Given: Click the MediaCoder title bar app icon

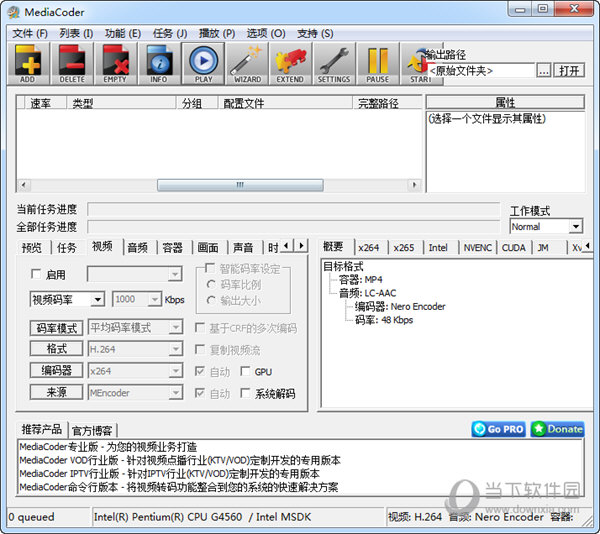Looking at the screenshot, I should [x=14, y=12].
